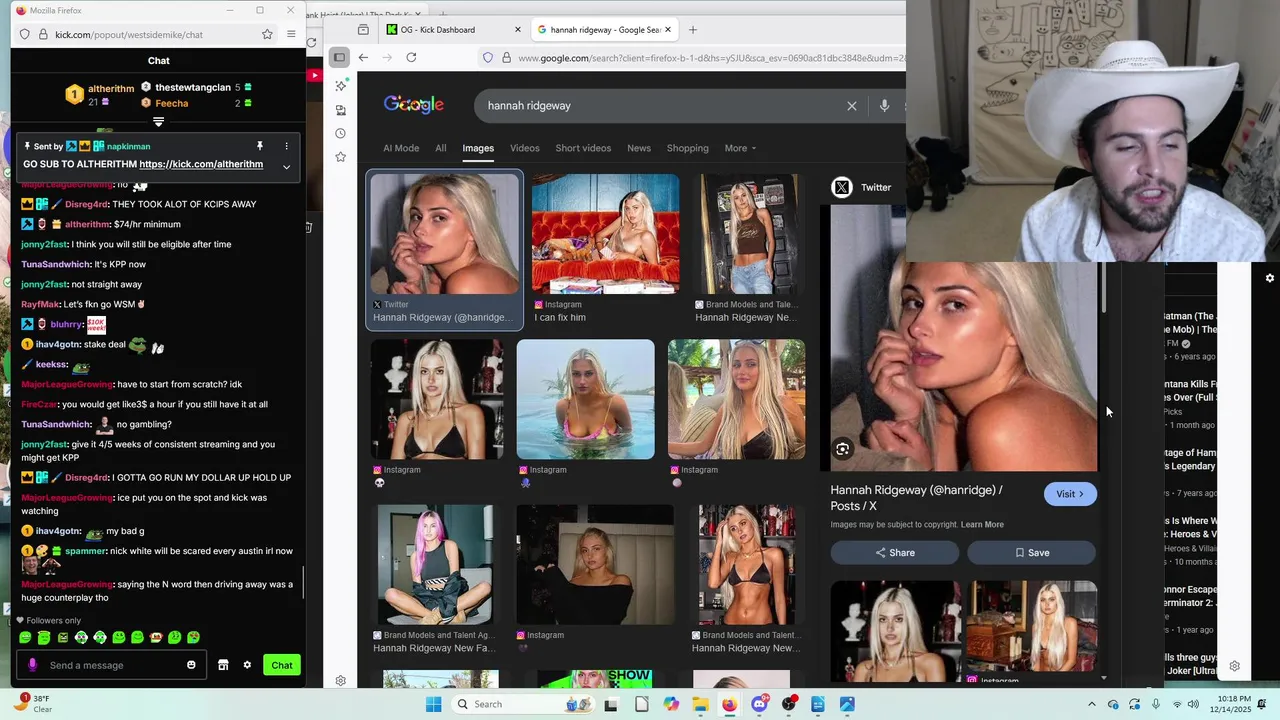The height and width of the screenshot is (720, 1280).
Task: Switch to All results tab
Action: 441,148
